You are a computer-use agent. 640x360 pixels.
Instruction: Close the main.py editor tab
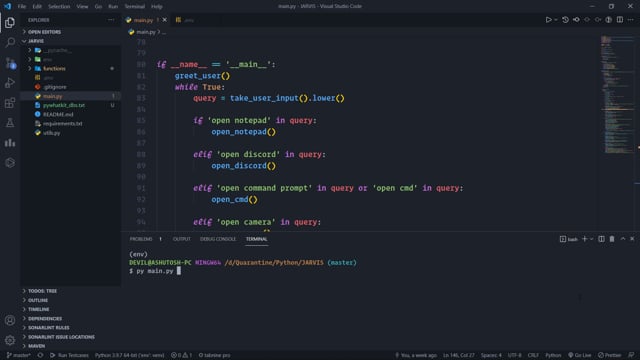coord(164,20)
